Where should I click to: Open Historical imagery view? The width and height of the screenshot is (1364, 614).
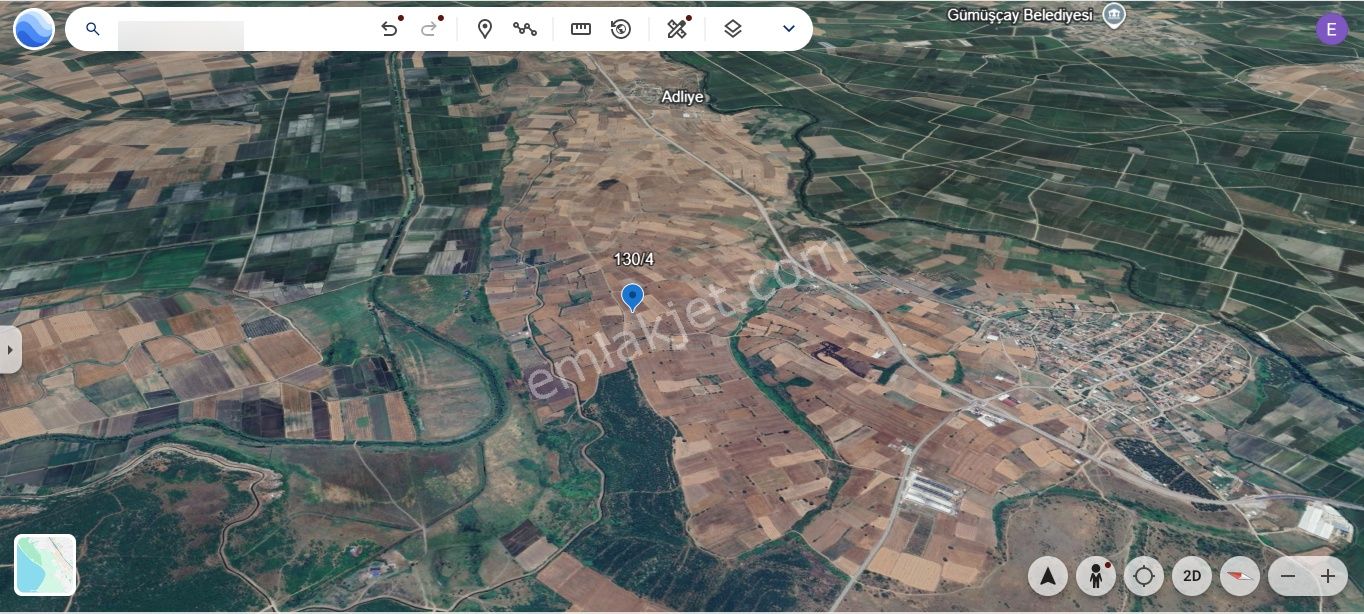(621, 29)
